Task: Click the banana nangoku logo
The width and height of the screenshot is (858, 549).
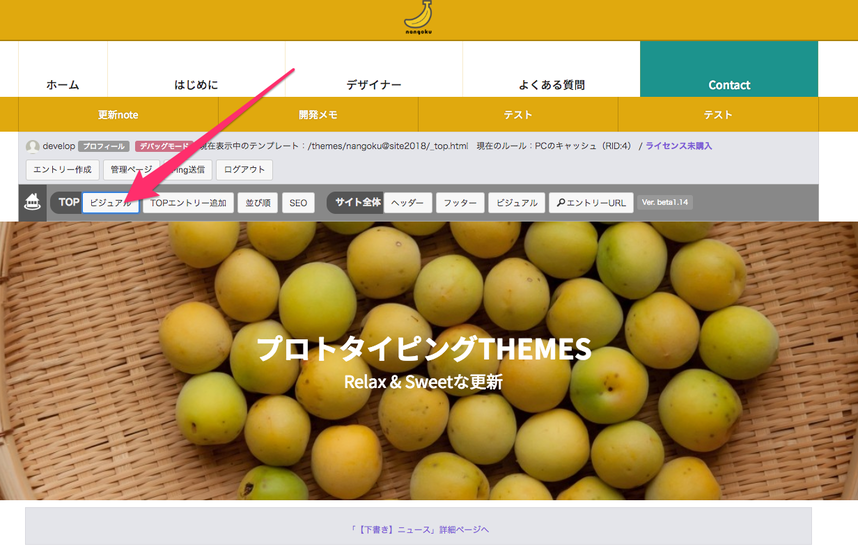Action: (419, 18)
